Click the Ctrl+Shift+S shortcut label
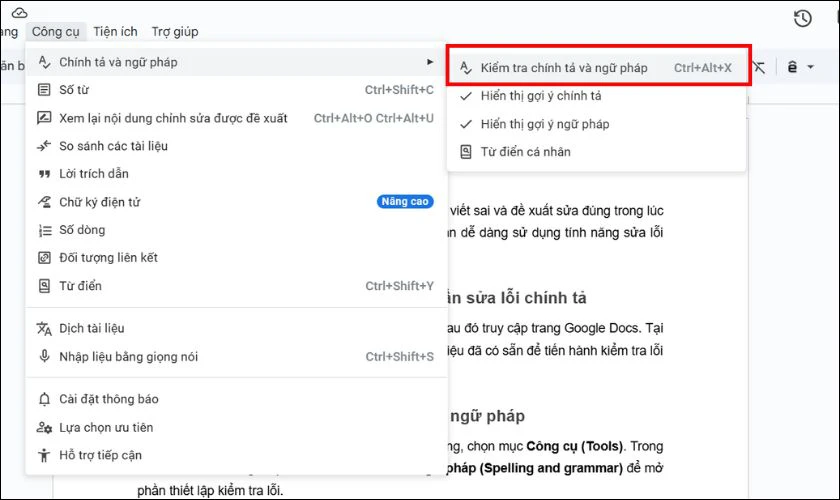The height and width of the screenshot is (500, 840). click(x=400, y=356)
